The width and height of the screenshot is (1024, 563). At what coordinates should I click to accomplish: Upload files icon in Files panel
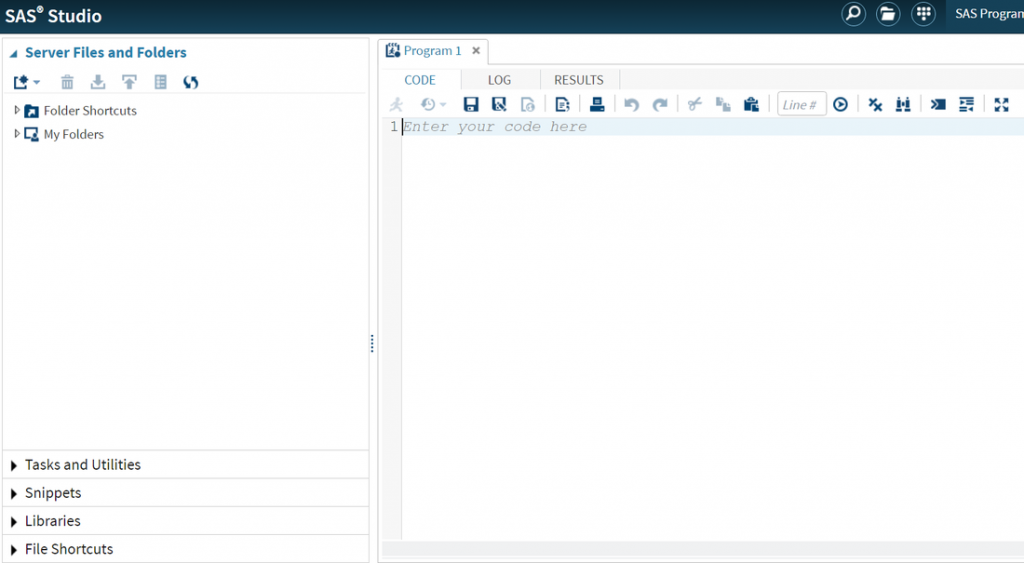click(x=129, y=82)
